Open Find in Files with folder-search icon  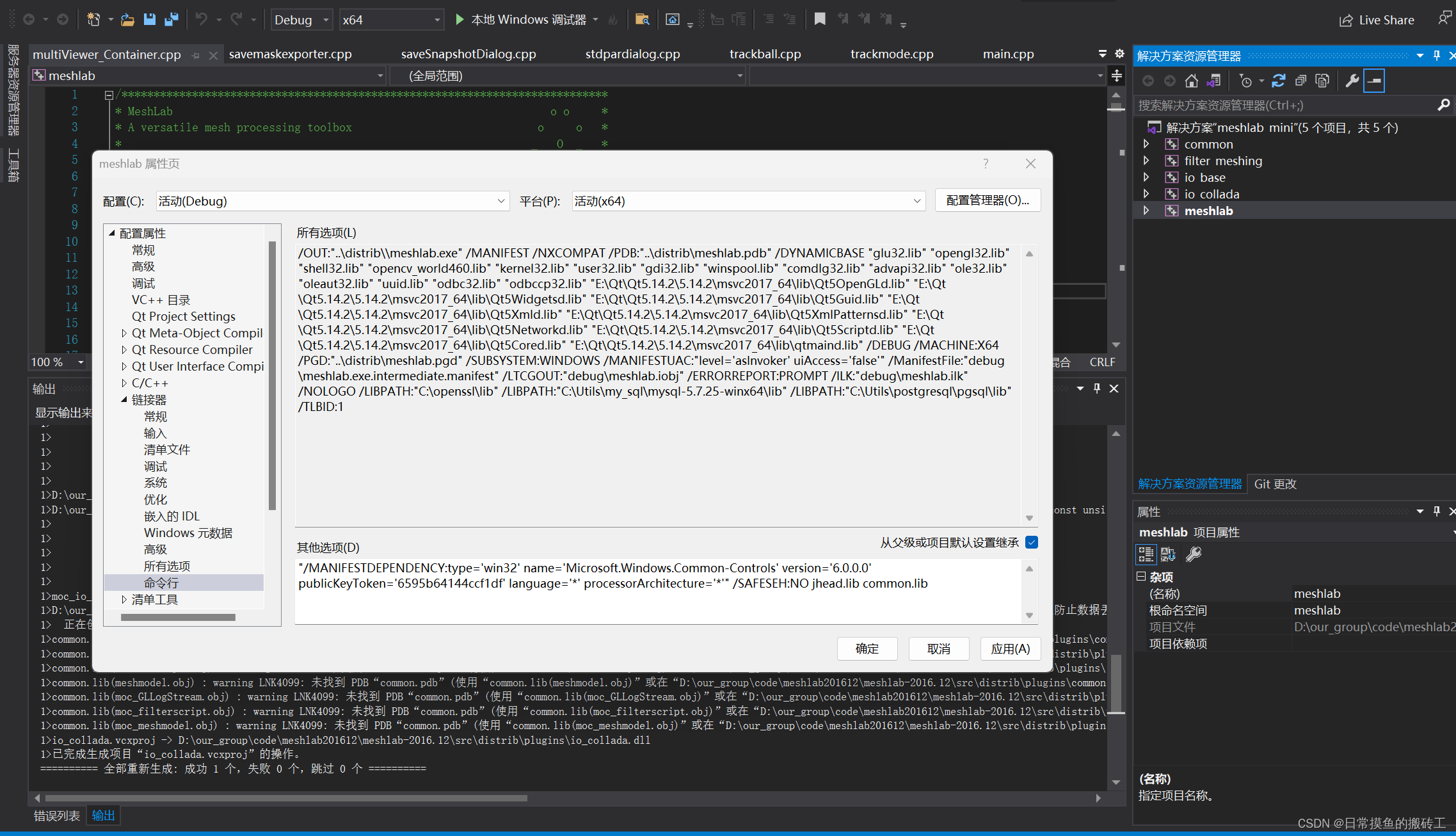(642, 19)
